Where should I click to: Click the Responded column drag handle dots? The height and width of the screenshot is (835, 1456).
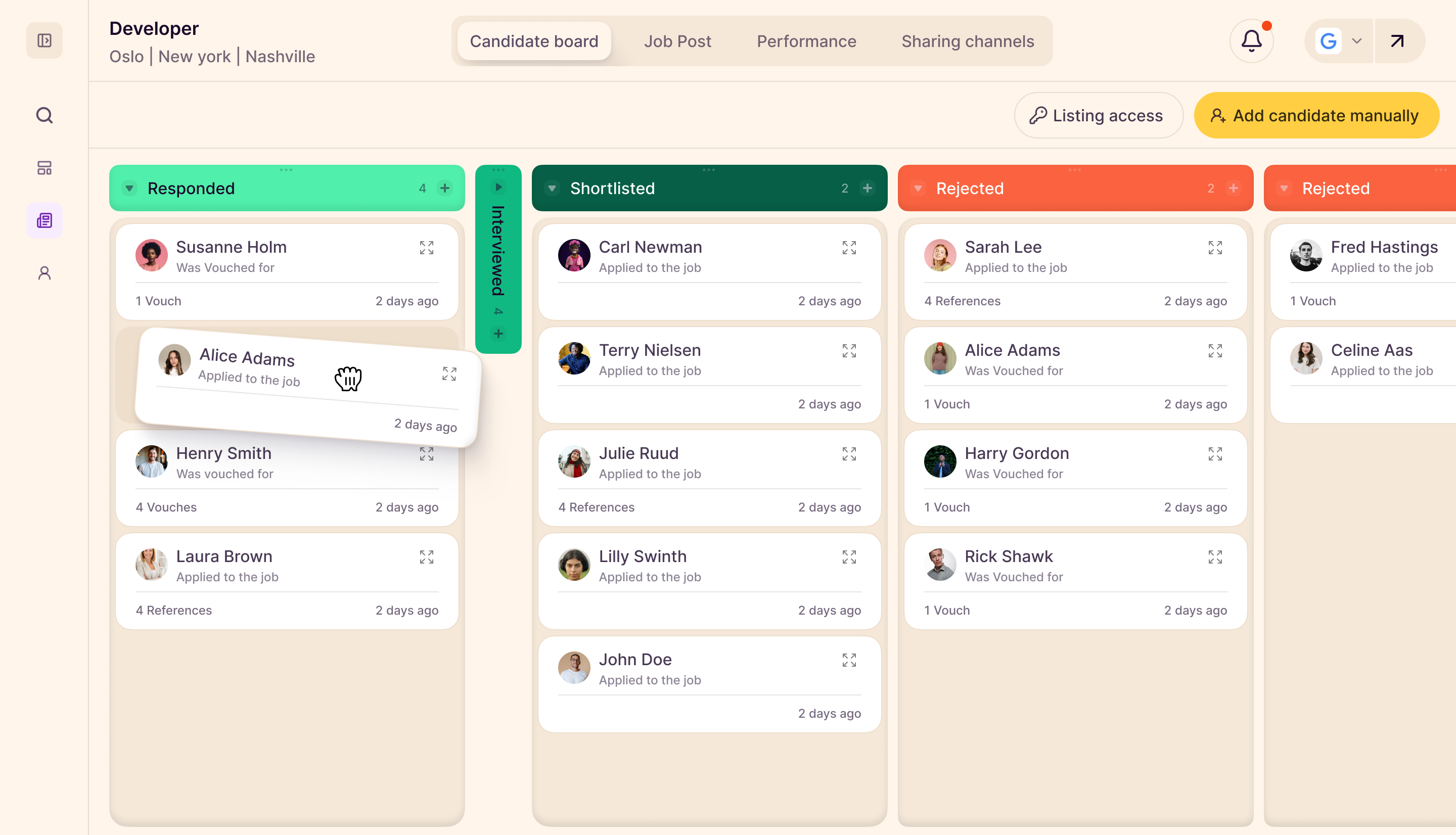pos(286,170)
